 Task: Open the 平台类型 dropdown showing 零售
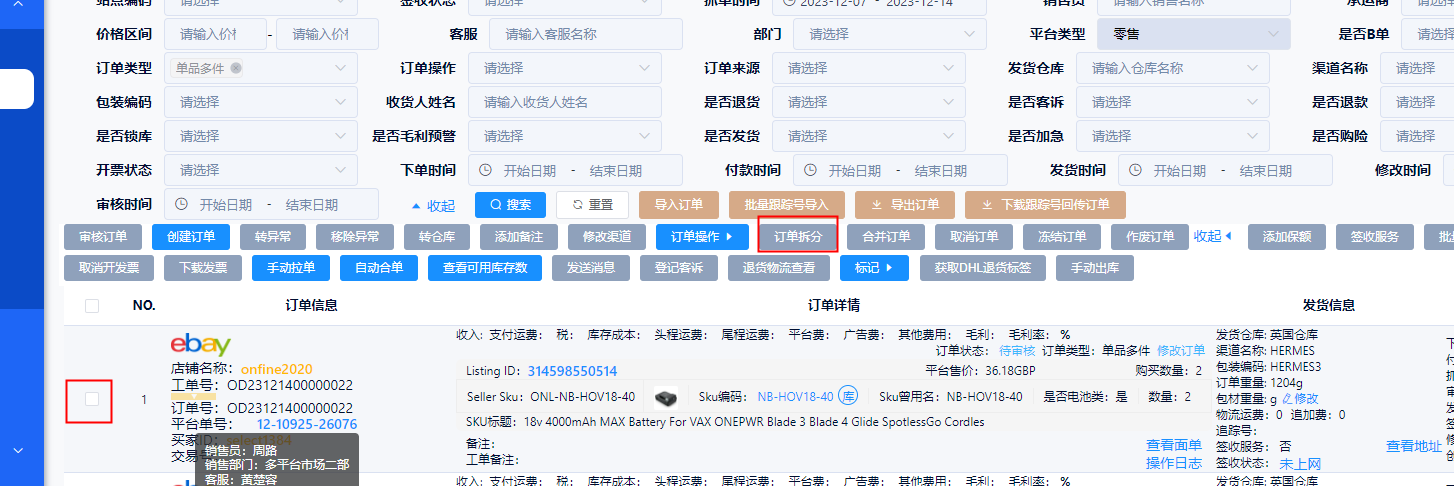(1194, 34)
